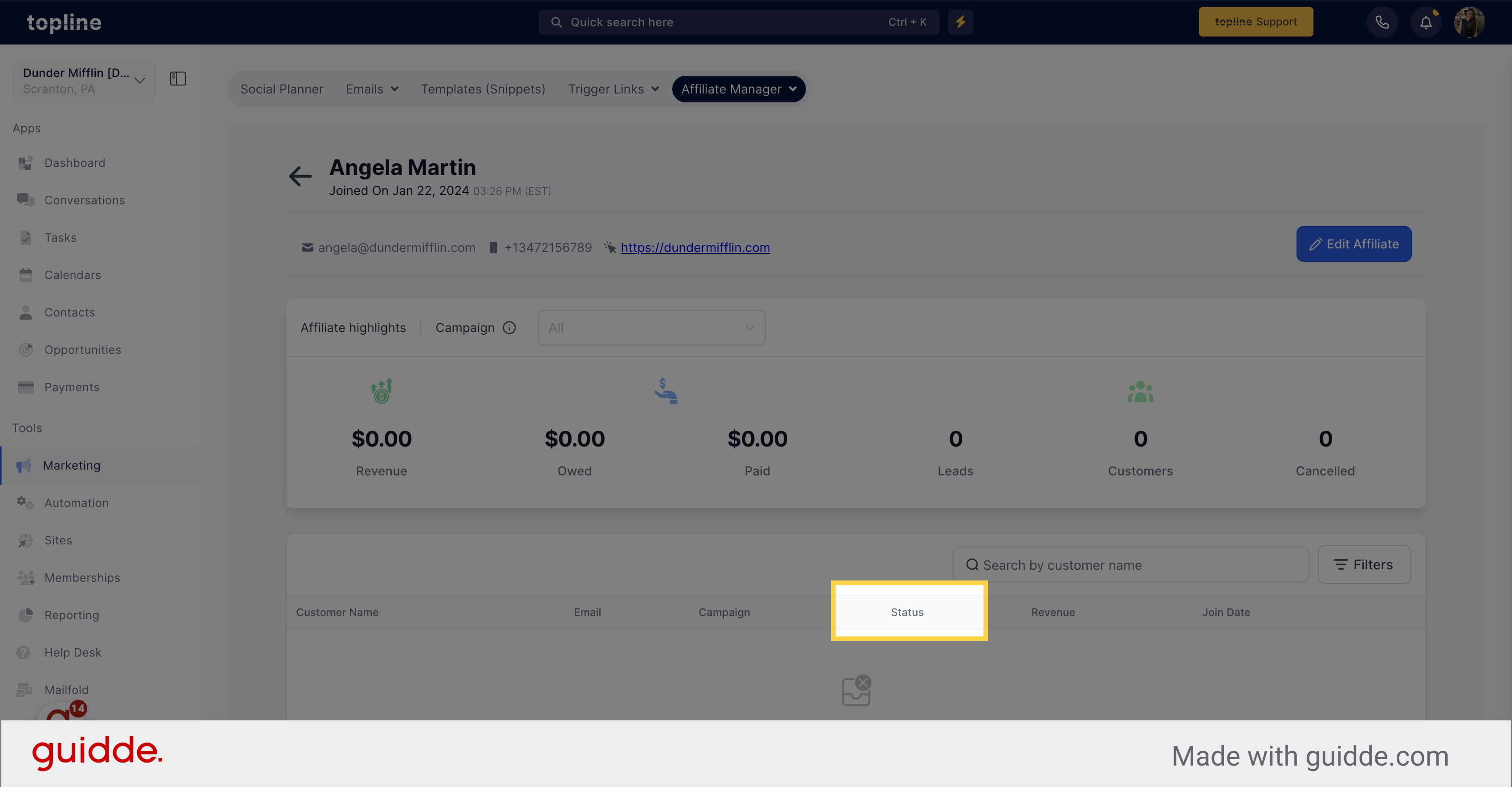Image resolution: width=1512 pixels, height=787 pixels.
Task: Click the magnifier in customer search field
Action: coord(972,564)
